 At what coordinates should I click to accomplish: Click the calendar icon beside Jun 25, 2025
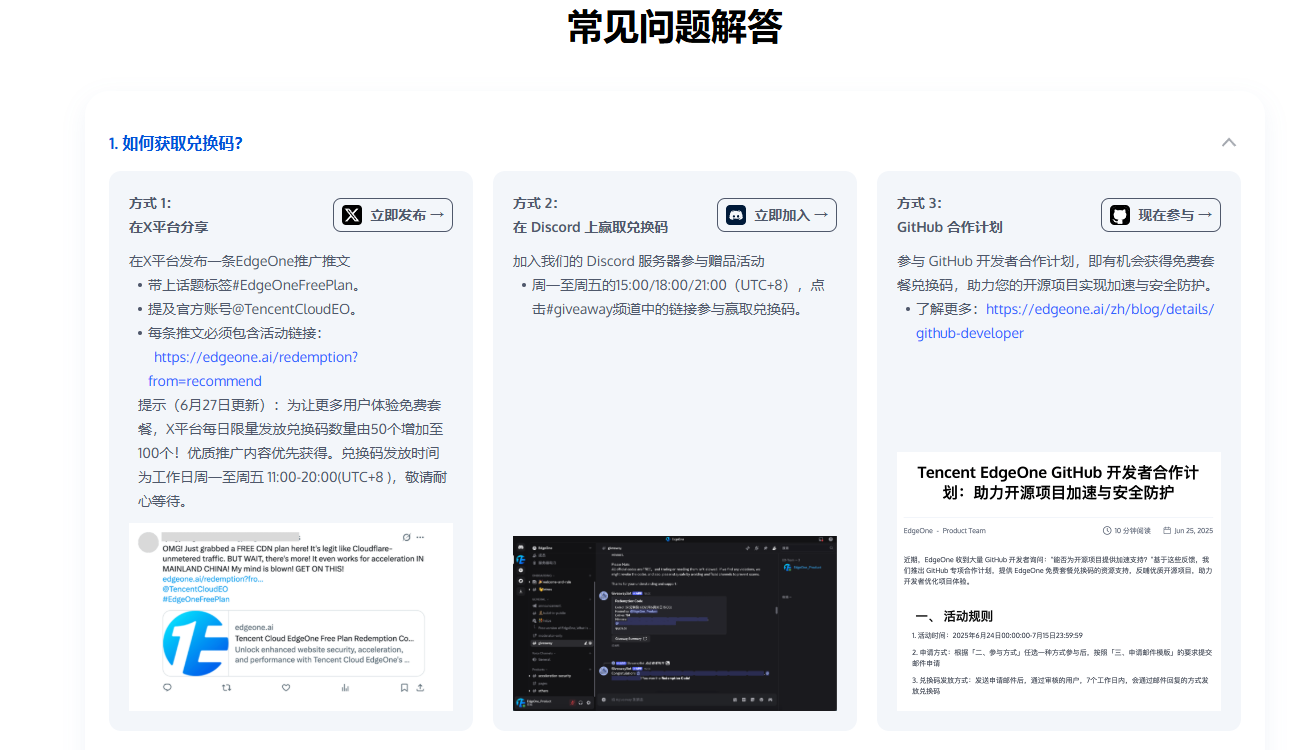[1167, 531]
